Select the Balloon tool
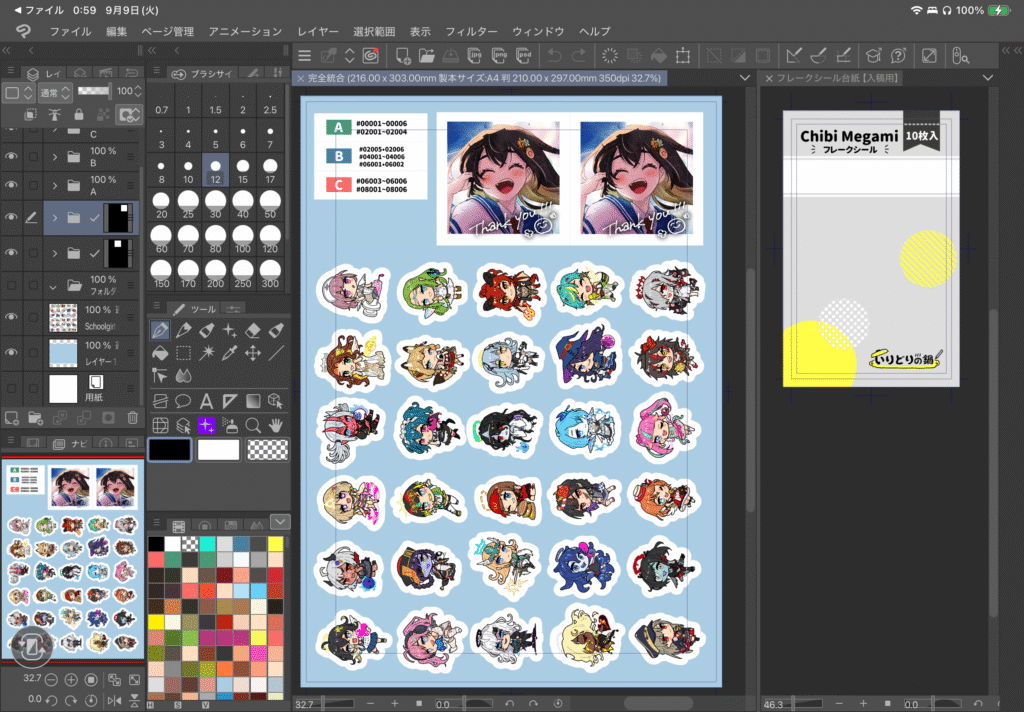The height and width of the screenshot is (712, 1024). pyautogui.click(x=184, y=401)
